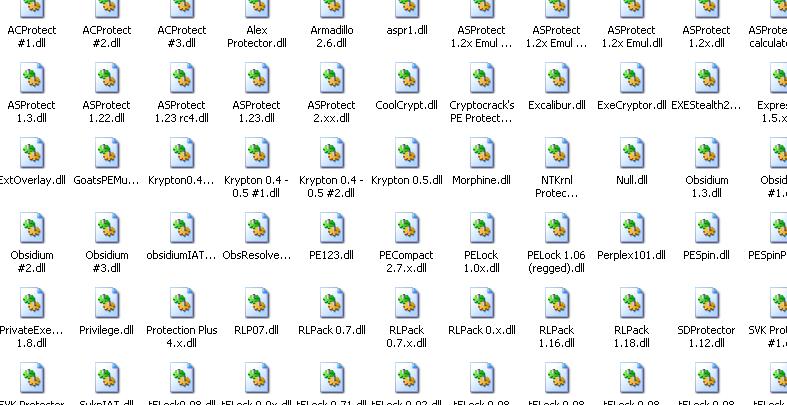
Task: Click the NTKrnl Protec file icon
Action: 557,154
